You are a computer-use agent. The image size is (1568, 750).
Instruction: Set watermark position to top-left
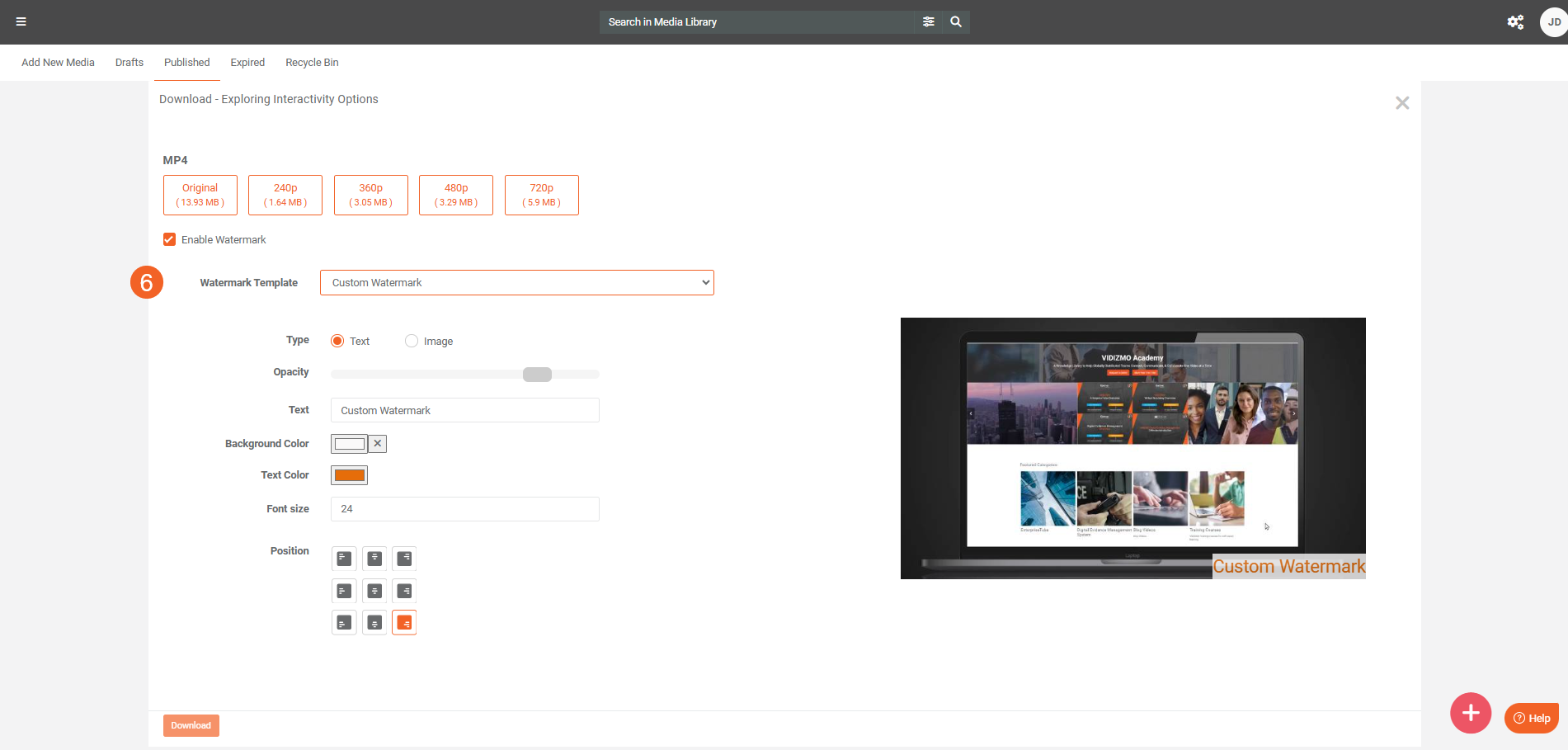tap(344, 559)
